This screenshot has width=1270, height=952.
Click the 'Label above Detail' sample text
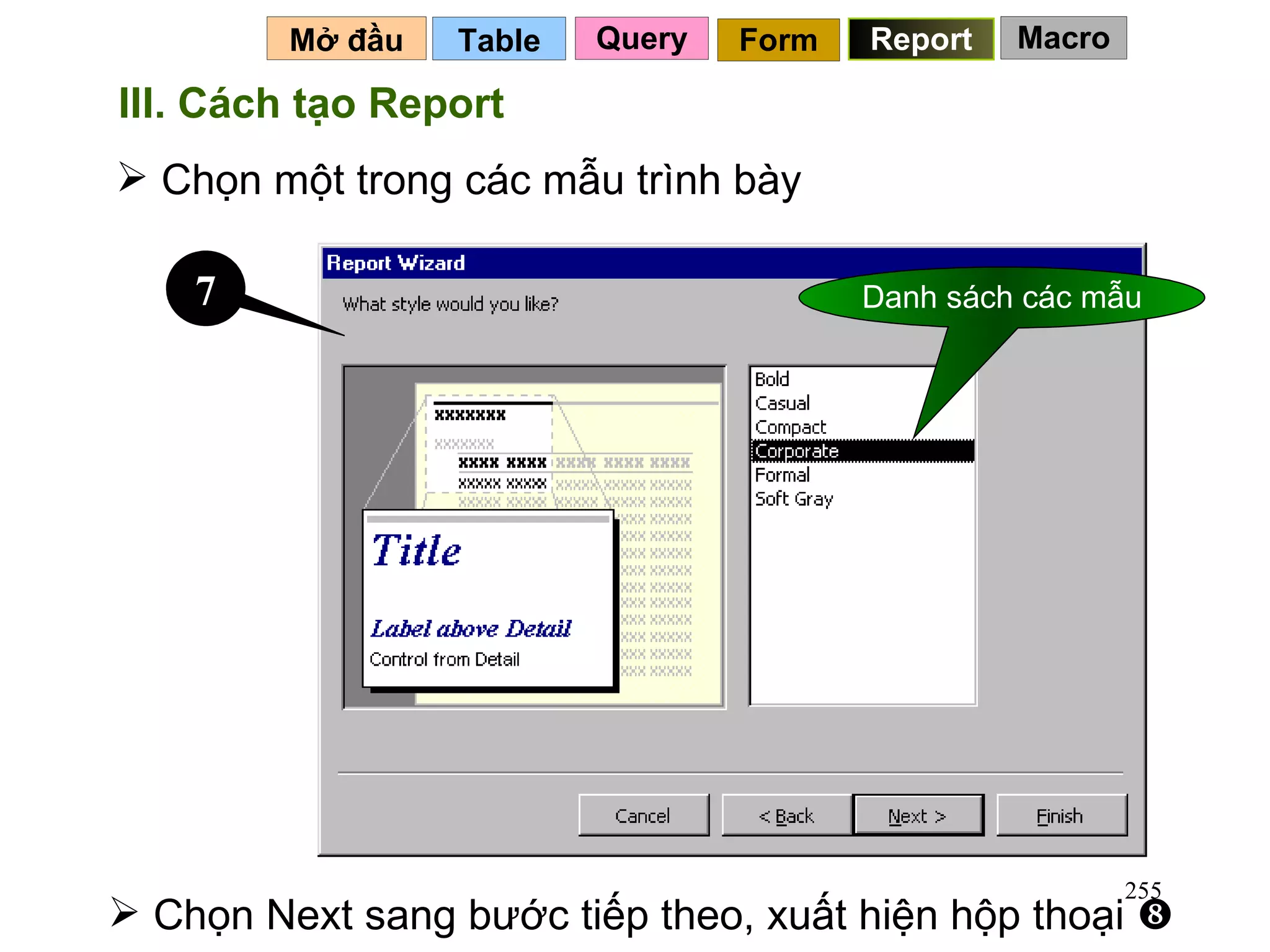tap(471, 628)
